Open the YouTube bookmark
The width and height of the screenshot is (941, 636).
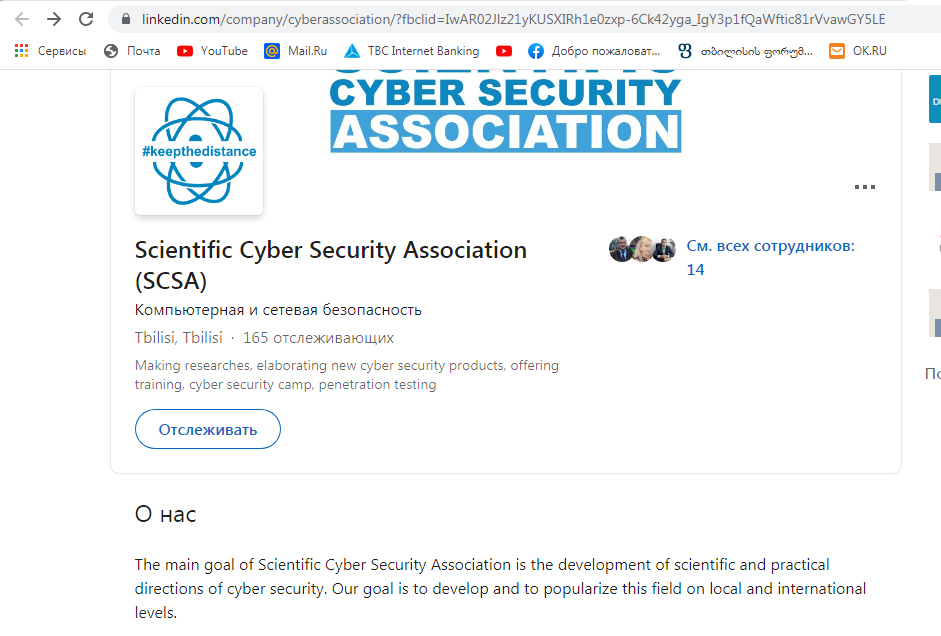tap(212, 51)
